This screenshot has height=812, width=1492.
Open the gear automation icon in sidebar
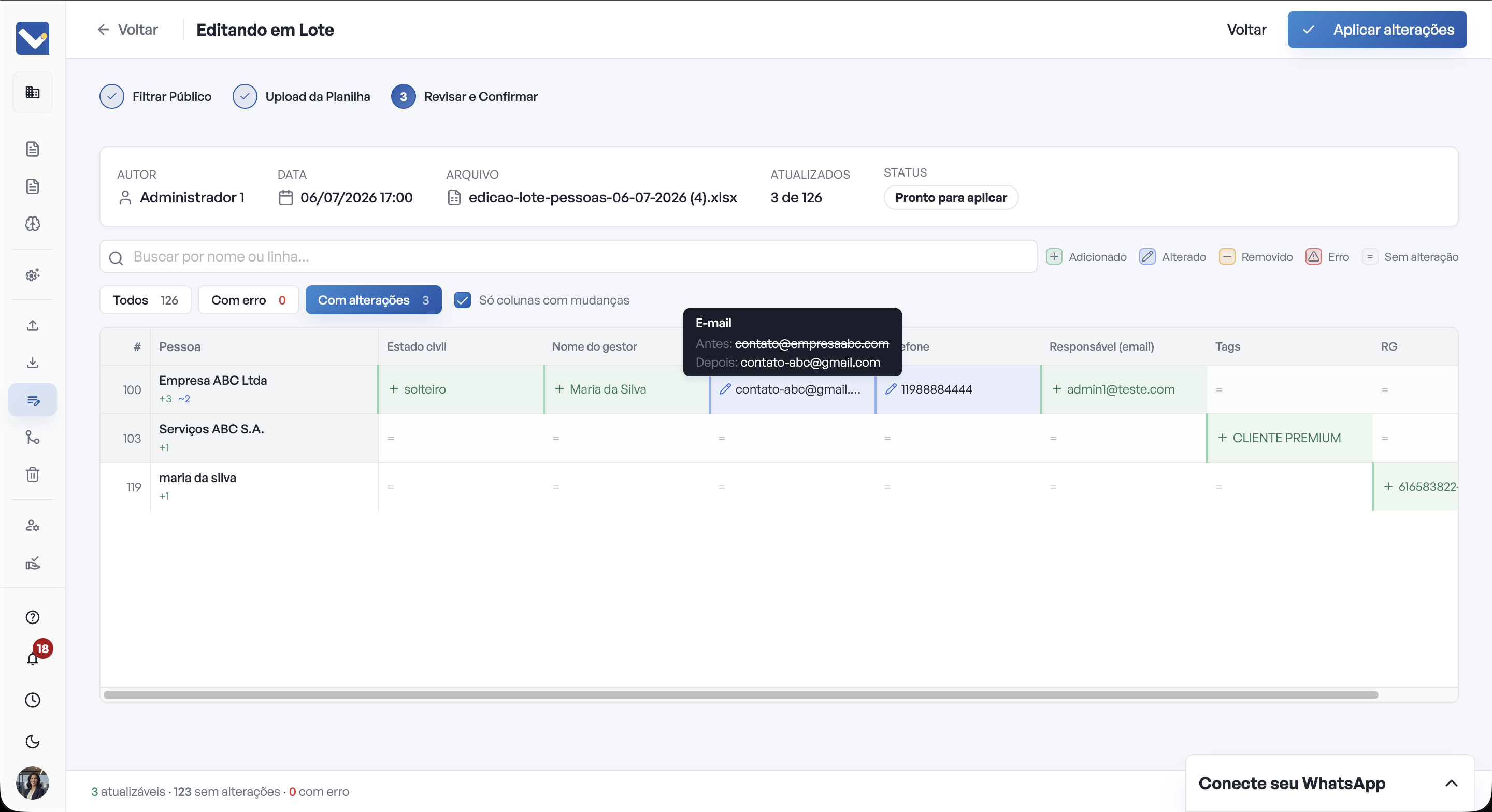point(33,274)
